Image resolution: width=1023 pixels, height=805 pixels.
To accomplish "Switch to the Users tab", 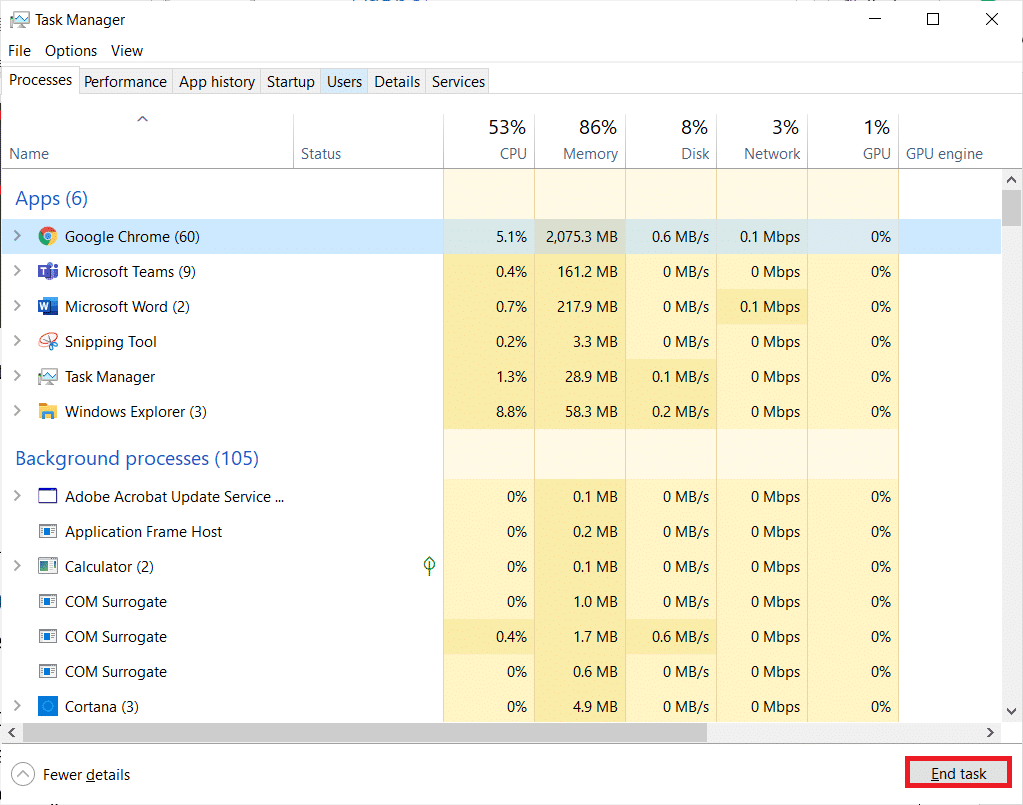I will [344, 82].
